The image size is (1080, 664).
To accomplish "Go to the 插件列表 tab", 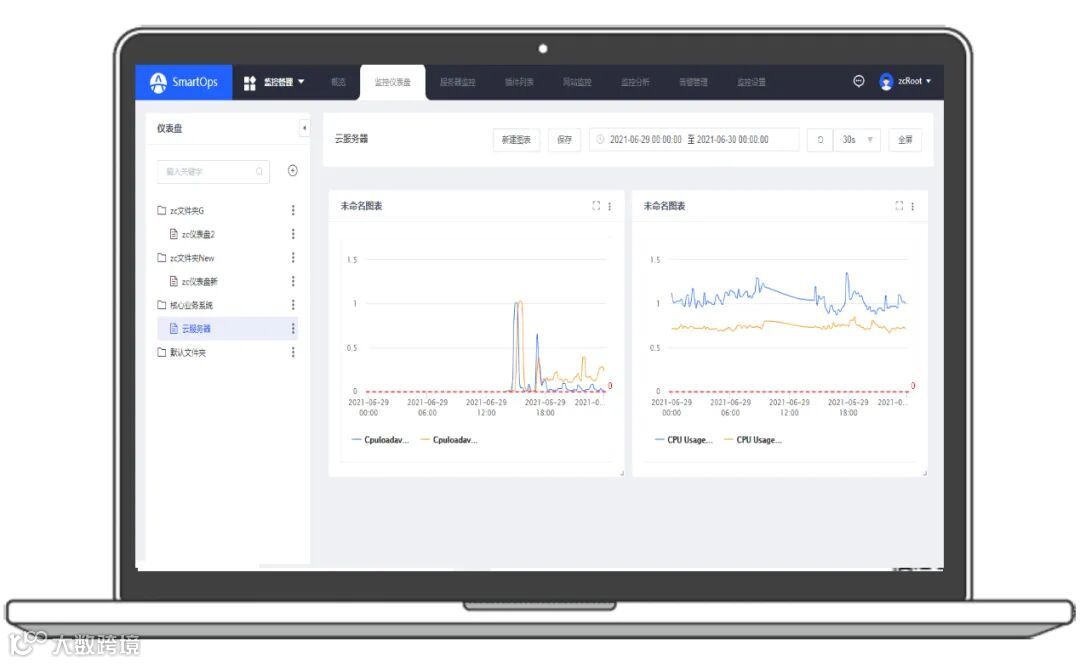I will tap(519, 82).
